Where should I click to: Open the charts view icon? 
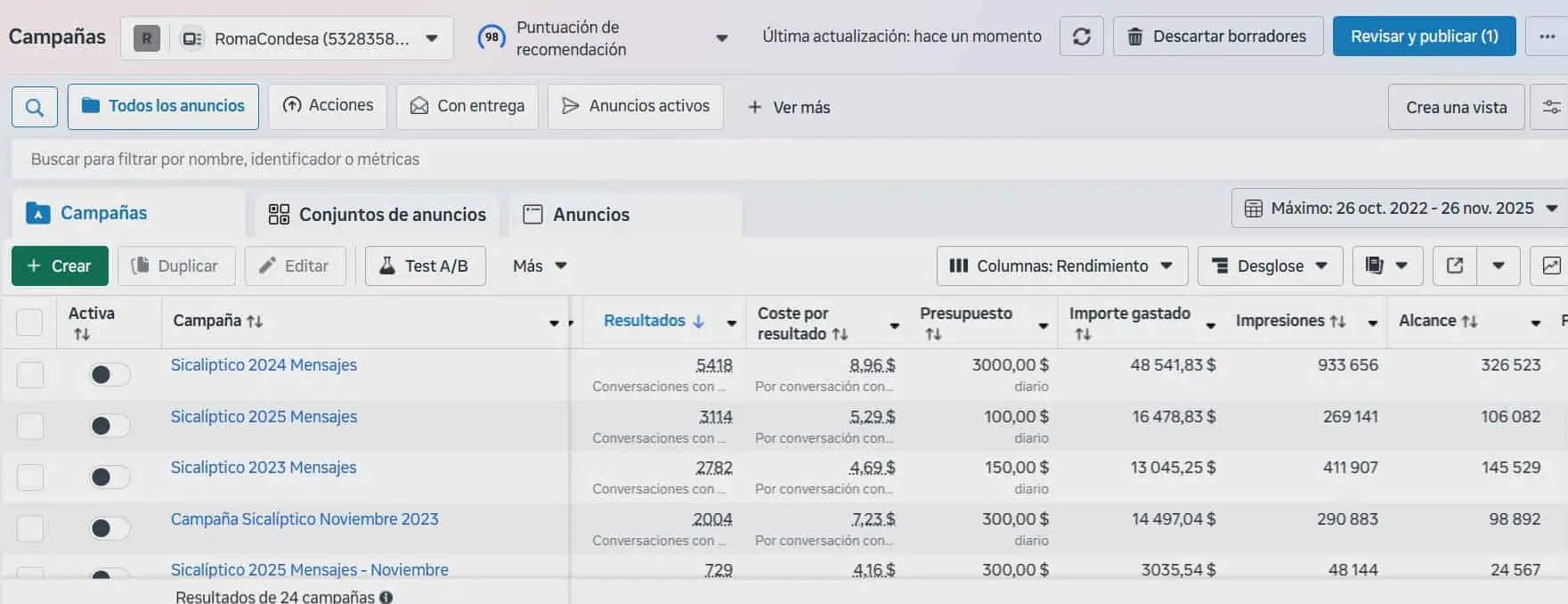coord(1550,265)
